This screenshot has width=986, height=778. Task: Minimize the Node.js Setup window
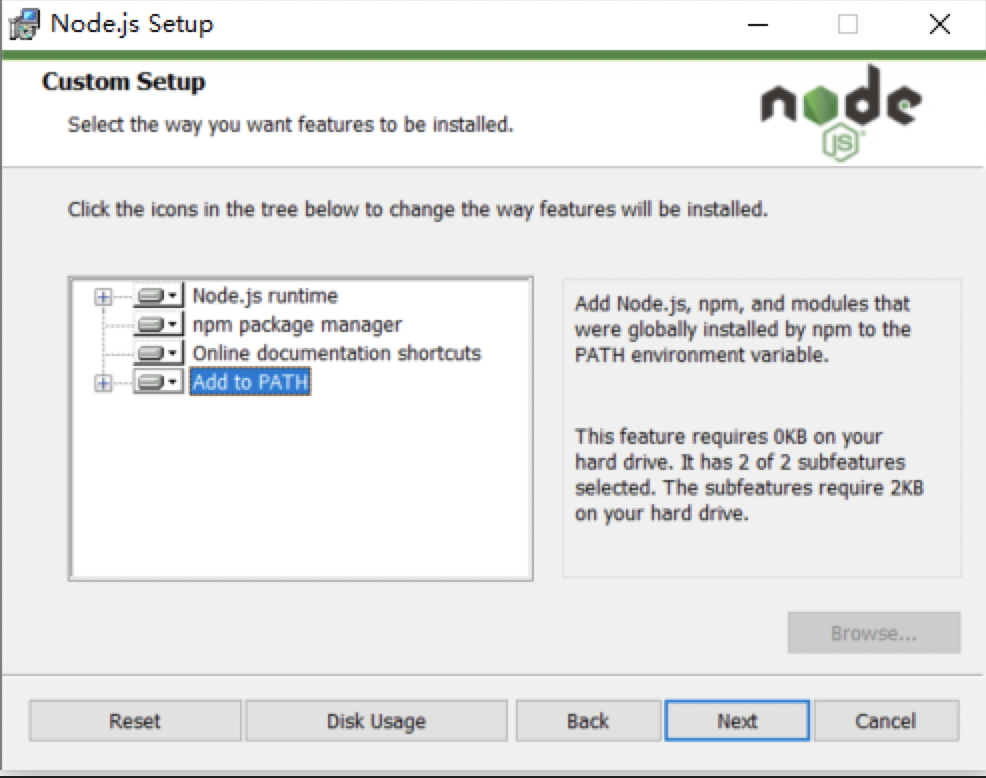click(x=757, y=25)
